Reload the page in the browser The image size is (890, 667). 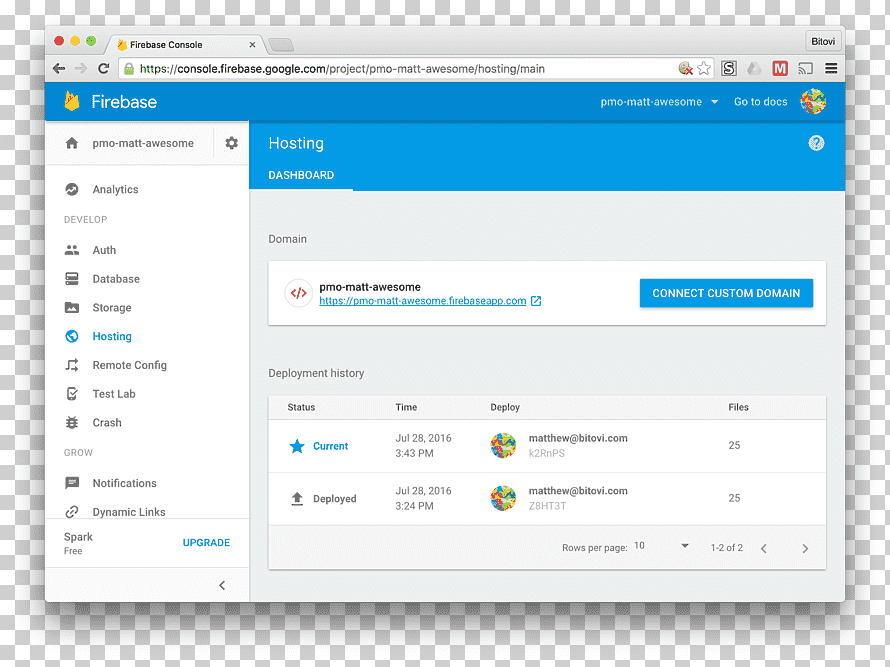point(103,69)
